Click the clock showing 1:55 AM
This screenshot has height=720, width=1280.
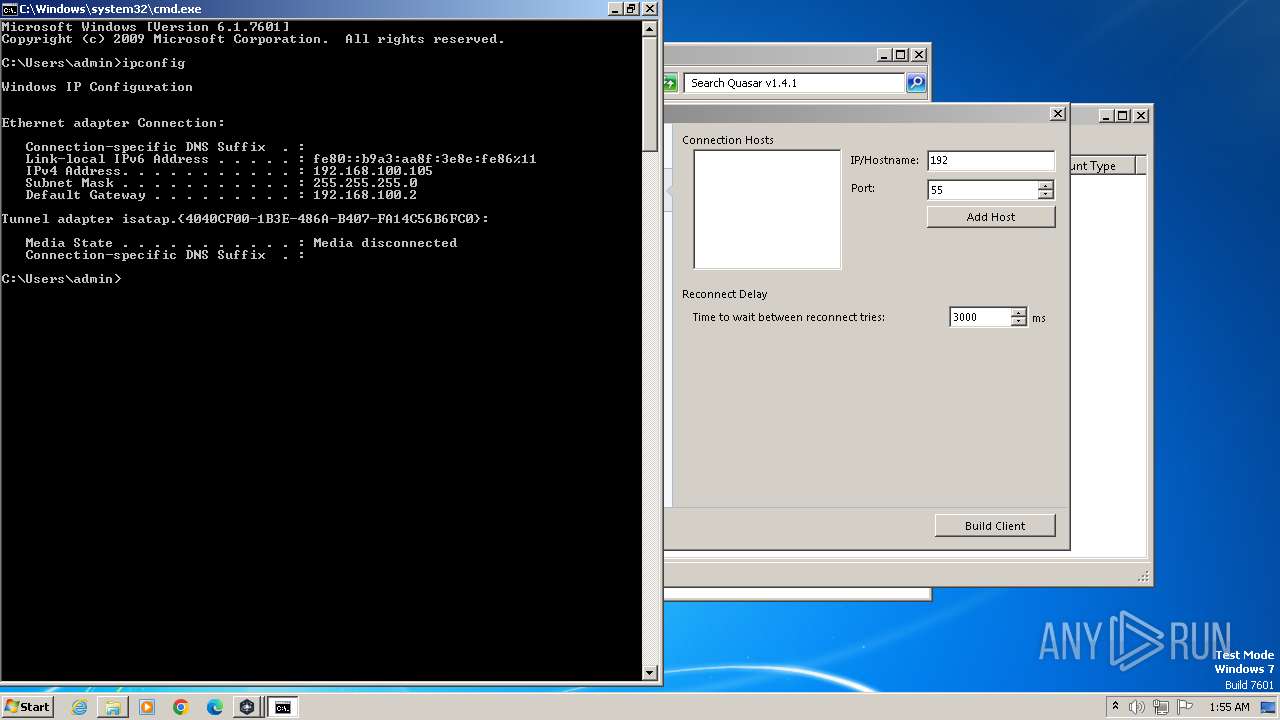(1229, 707)
